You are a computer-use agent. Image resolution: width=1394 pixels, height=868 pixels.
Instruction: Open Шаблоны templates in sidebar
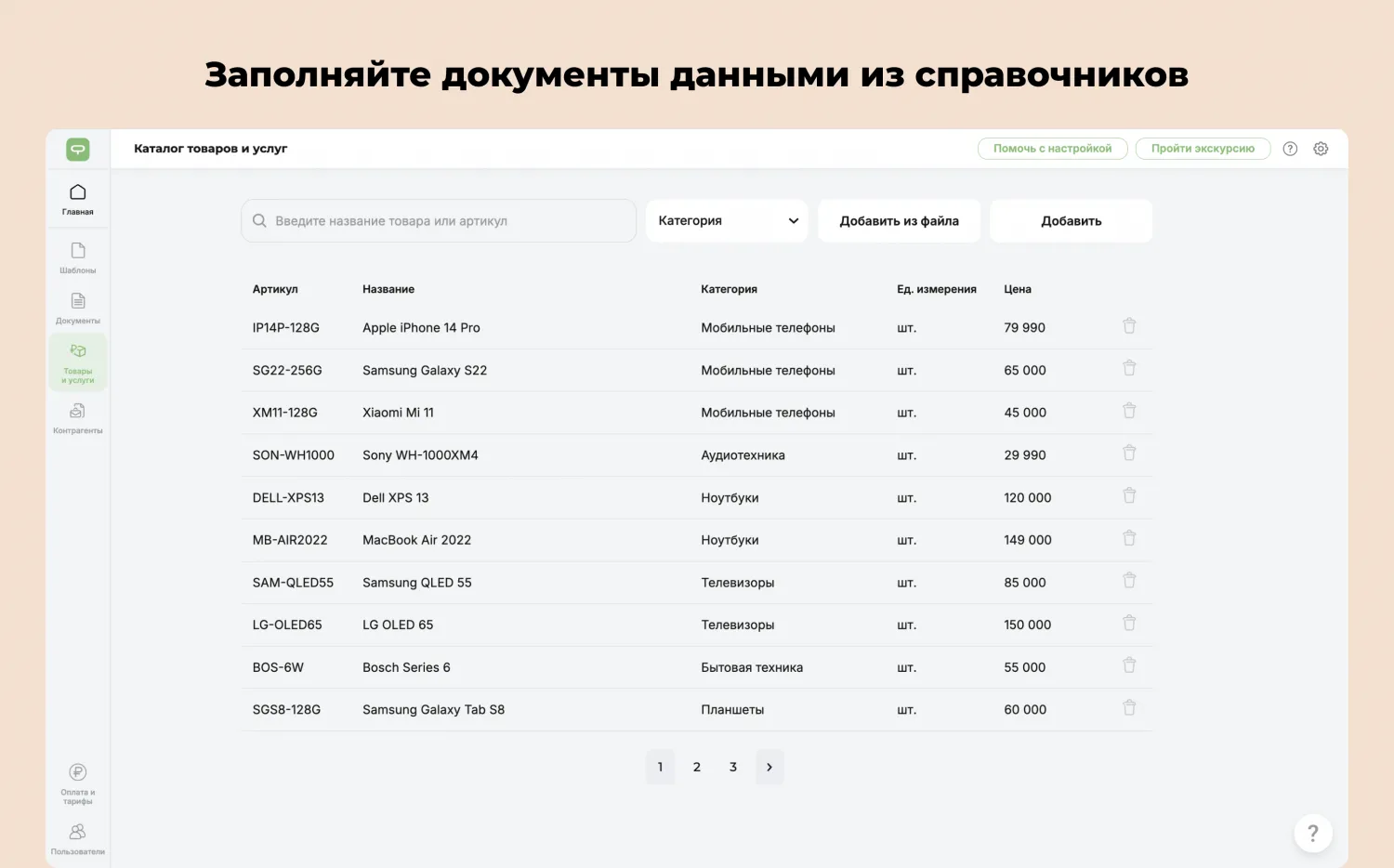pos(78,256)
